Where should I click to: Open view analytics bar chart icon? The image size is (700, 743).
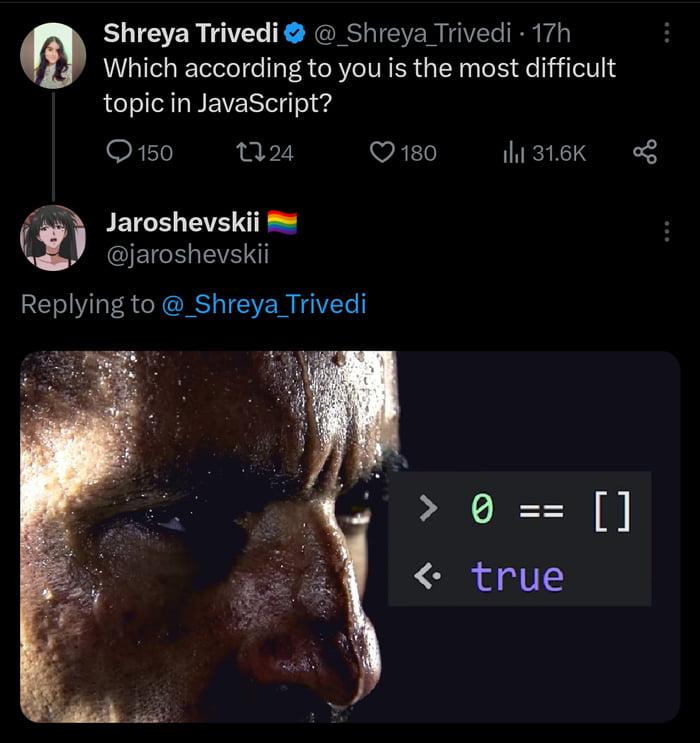[513, 152]
